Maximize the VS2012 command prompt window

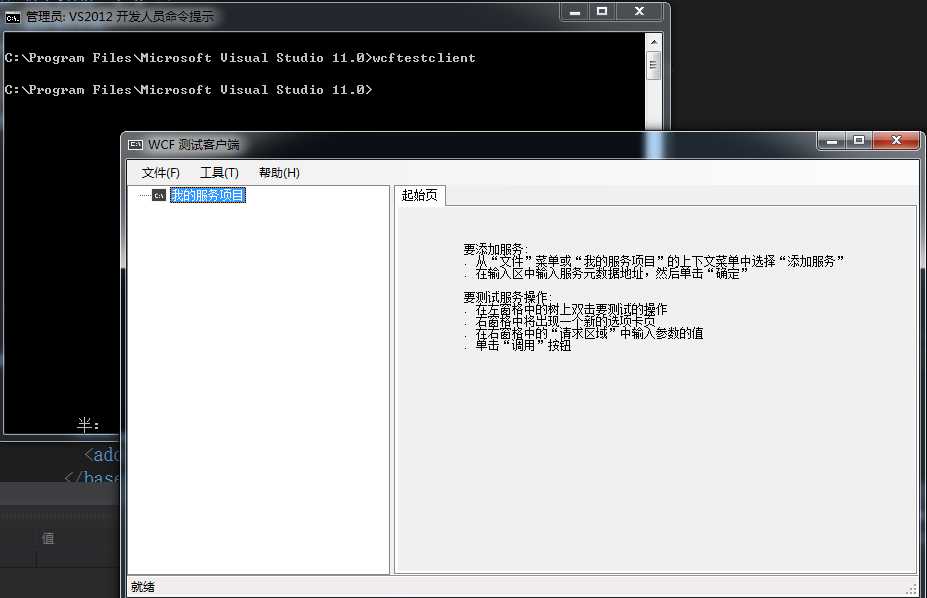tap(602, 12)
